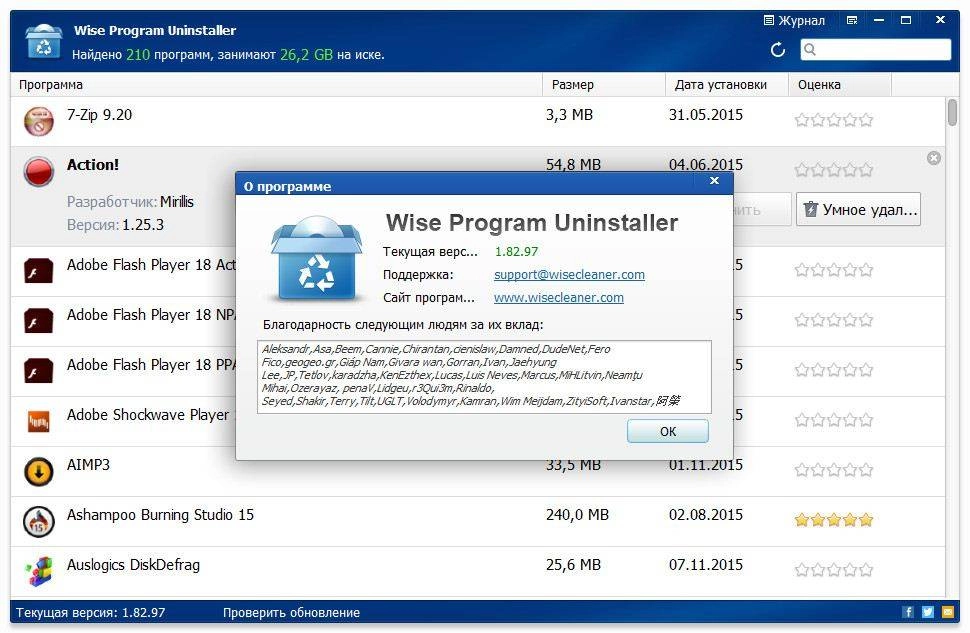Screen dimensions: 970x633
Task: Click the magnifier icon in the search box
Action: [x=810, y=50]
